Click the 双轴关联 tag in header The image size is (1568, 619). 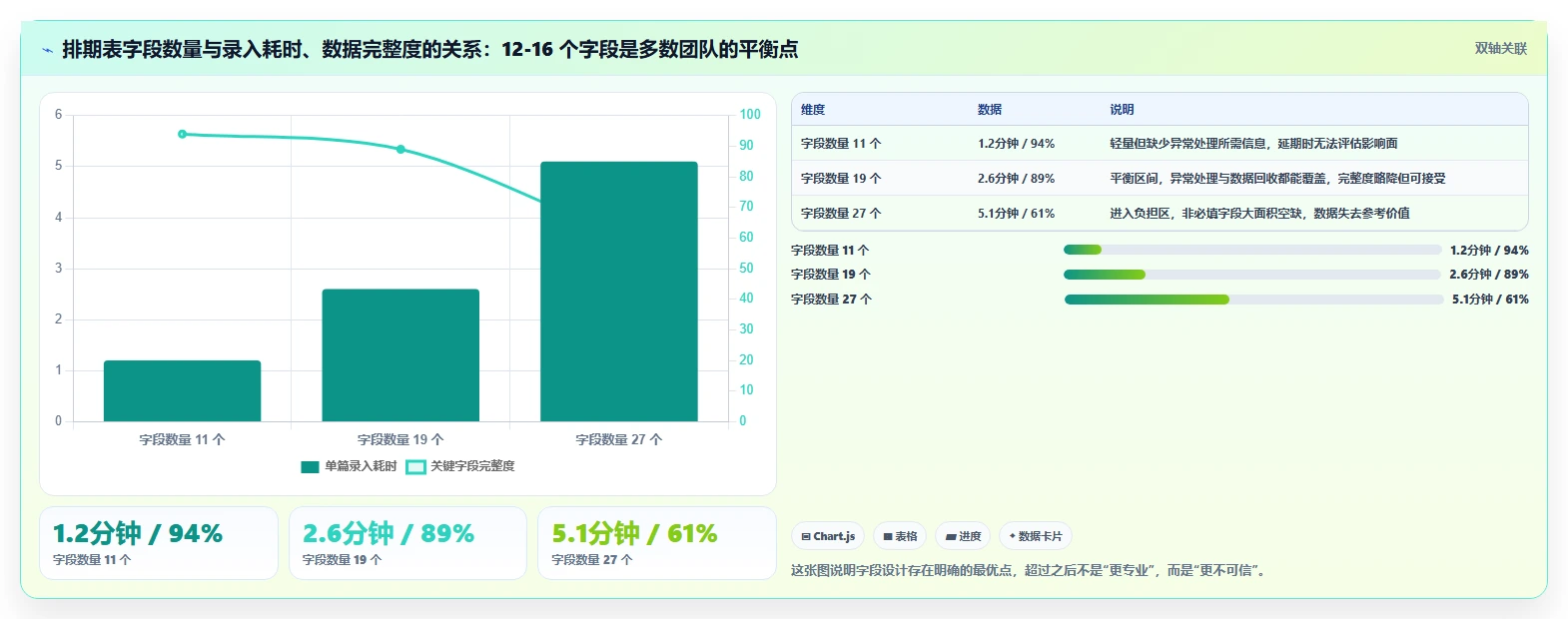[x=1501, y=48]
